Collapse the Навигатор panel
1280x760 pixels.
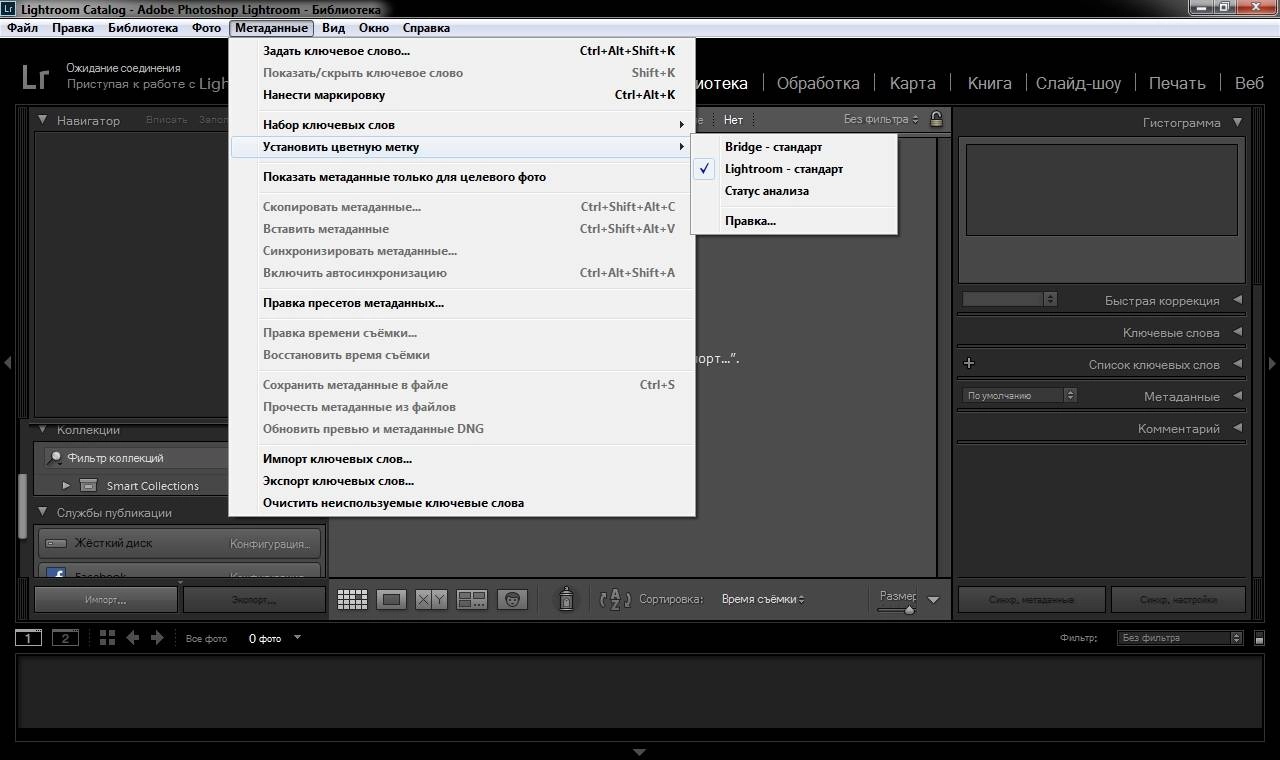(43, 120)
